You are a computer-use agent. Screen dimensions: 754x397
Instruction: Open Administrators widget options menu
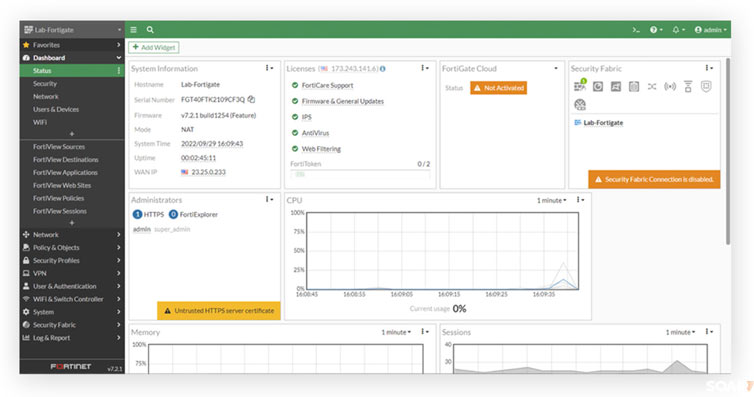click(x=270, y=199)
